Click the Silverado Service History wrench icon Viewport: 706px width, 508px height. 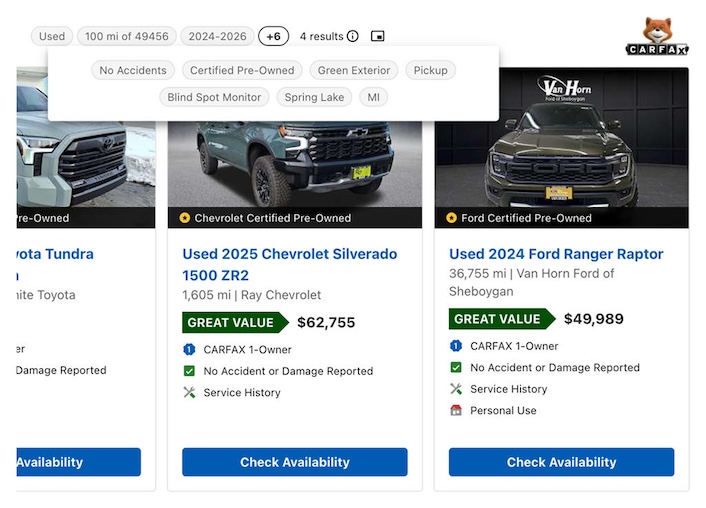tap(189, 393)
